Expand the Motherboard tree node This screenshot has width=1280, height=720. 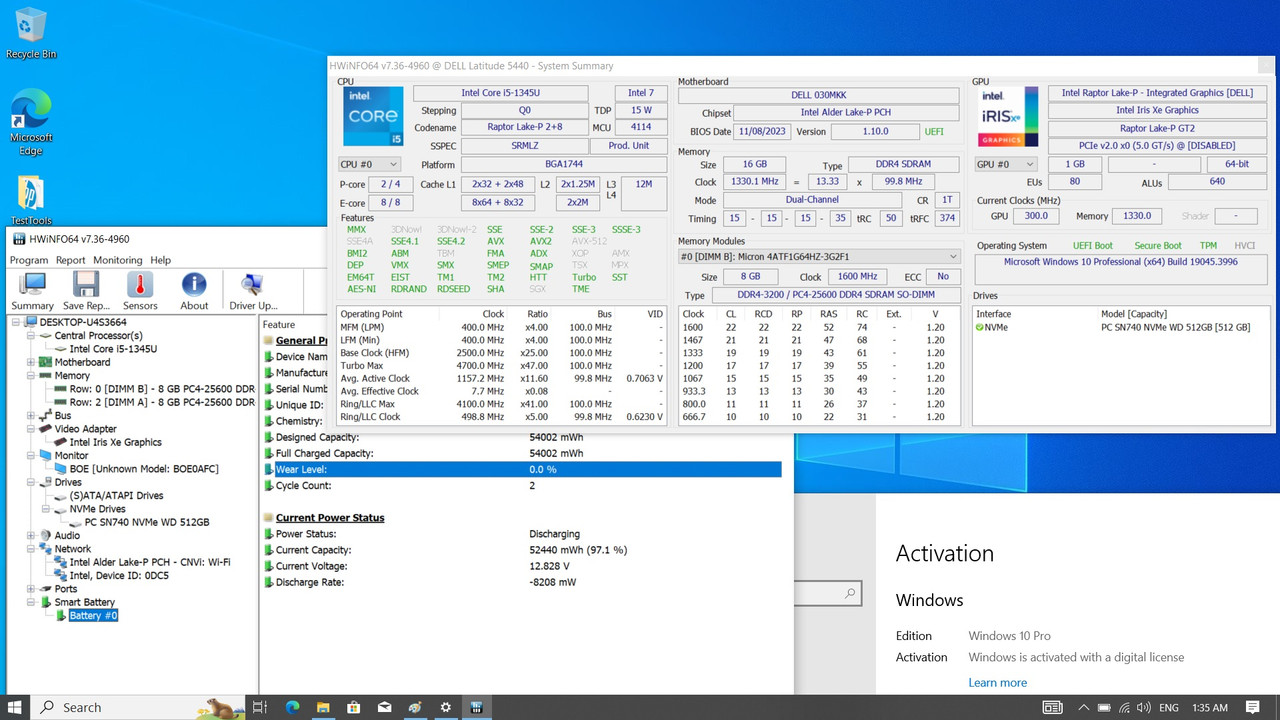pyautogui.click(x=31, y=362)
